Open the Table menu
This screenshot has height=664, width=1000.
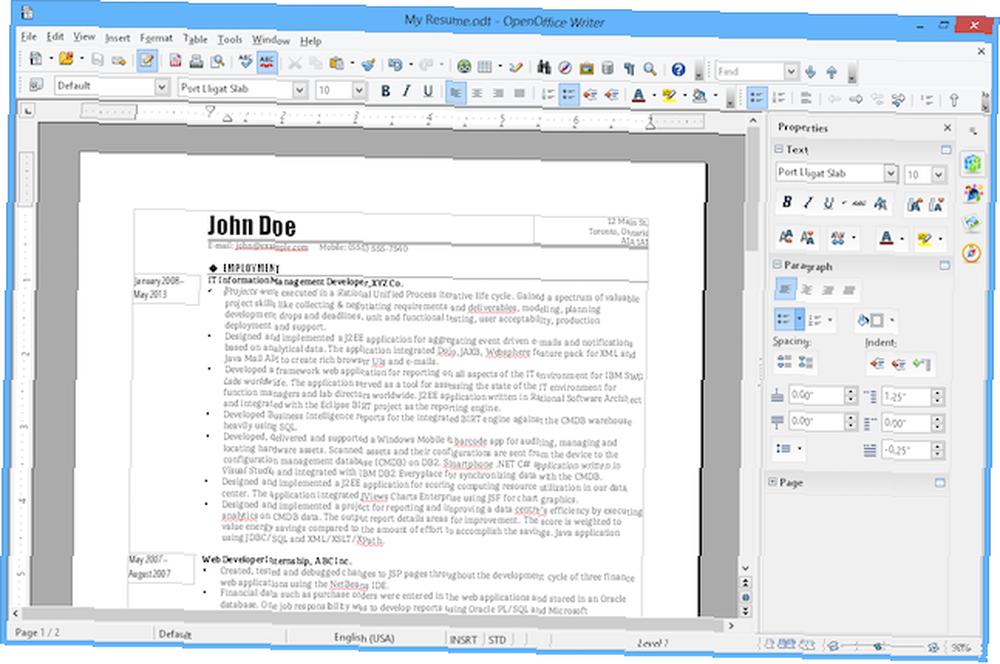(195, 40)
